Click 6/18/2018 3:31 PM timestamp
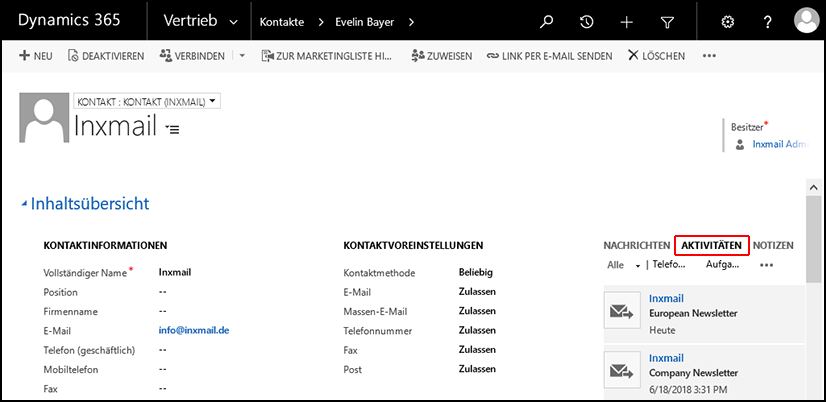 coord(689,389)
